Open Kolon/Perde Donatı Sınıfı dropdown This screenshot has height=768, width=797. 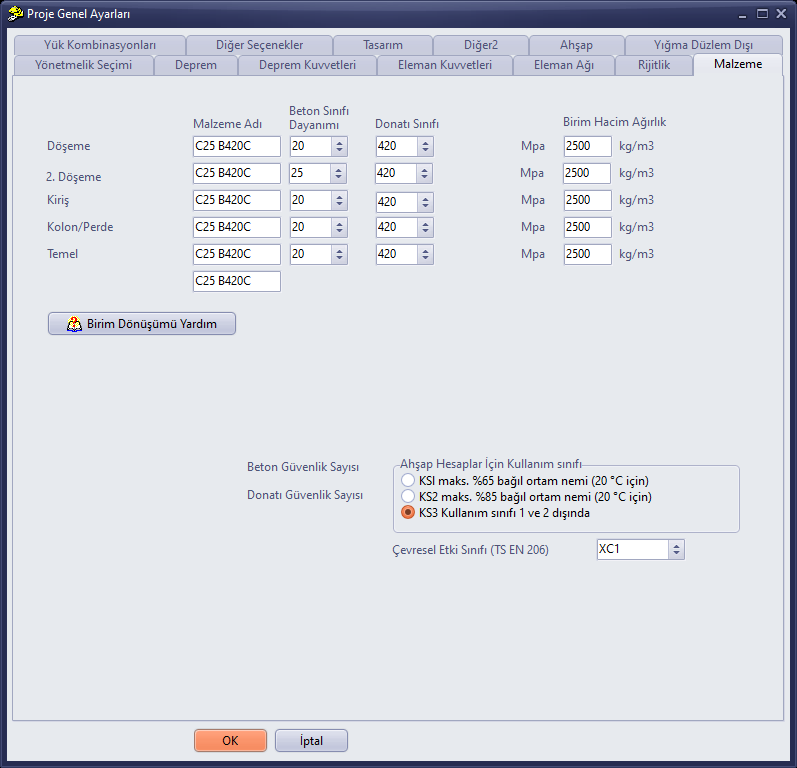tap(425, 227)
